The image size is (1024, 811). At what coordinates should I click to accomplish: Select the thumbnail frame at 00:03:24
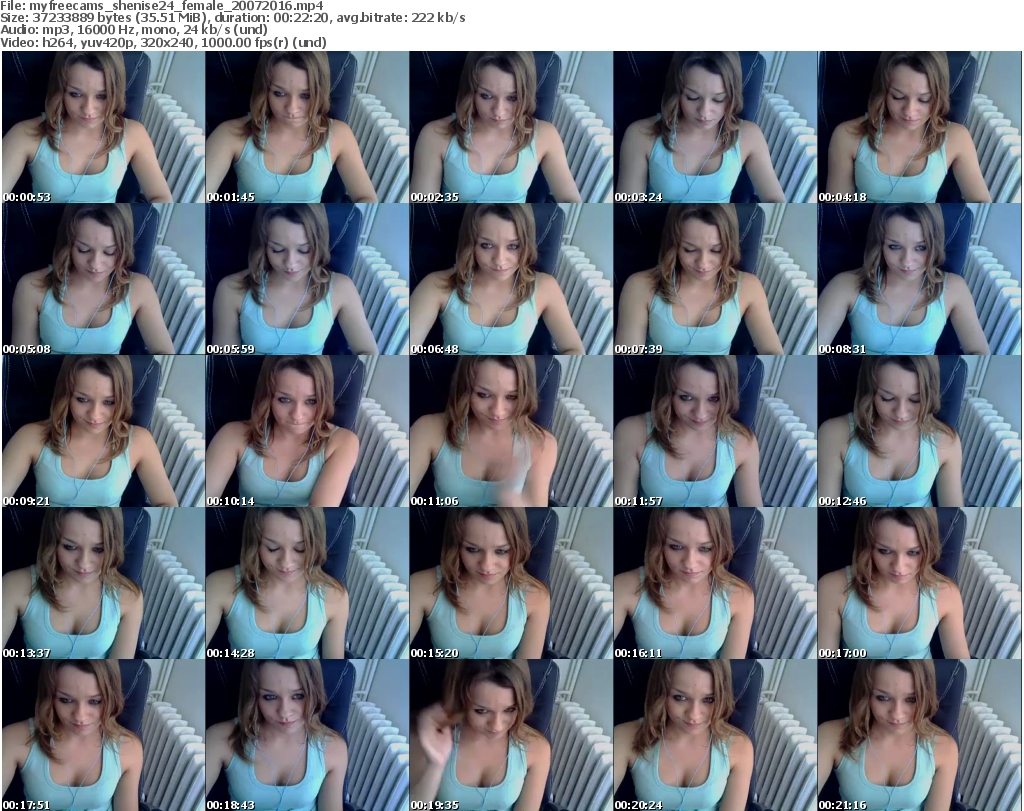714,127
